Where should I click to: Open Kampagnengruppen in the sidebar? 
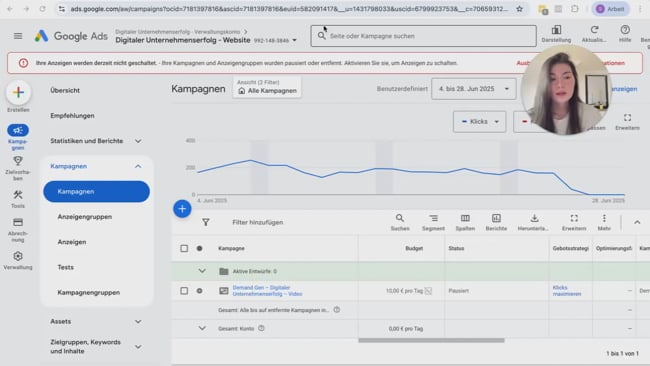[x=89, y=293]
